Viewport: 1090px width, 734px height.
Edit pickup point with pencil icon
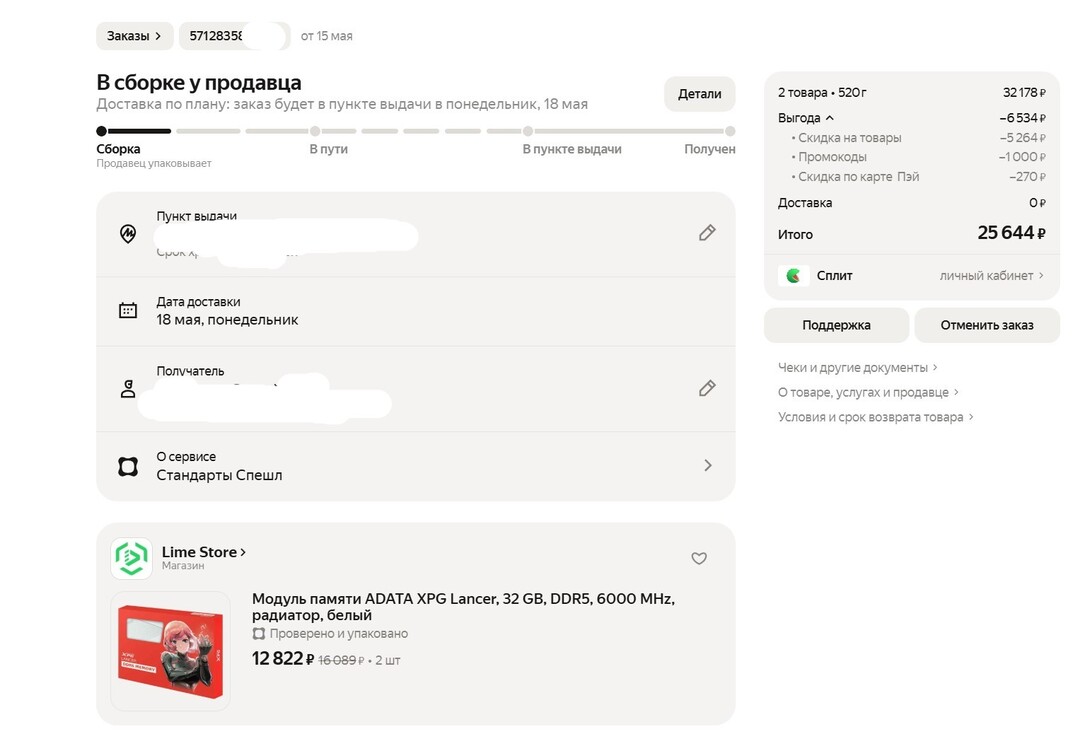[x=707, y=233]
